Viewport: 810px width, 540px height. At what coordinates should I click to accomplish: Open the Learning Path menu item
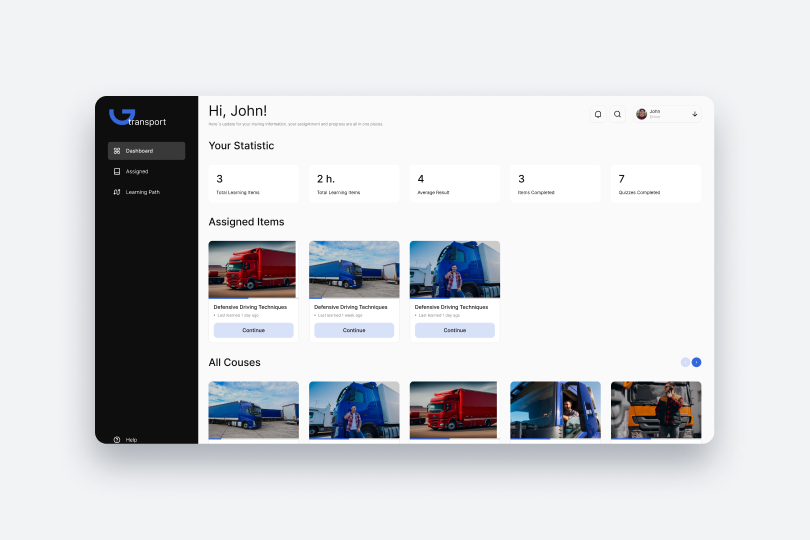(142, 192)
